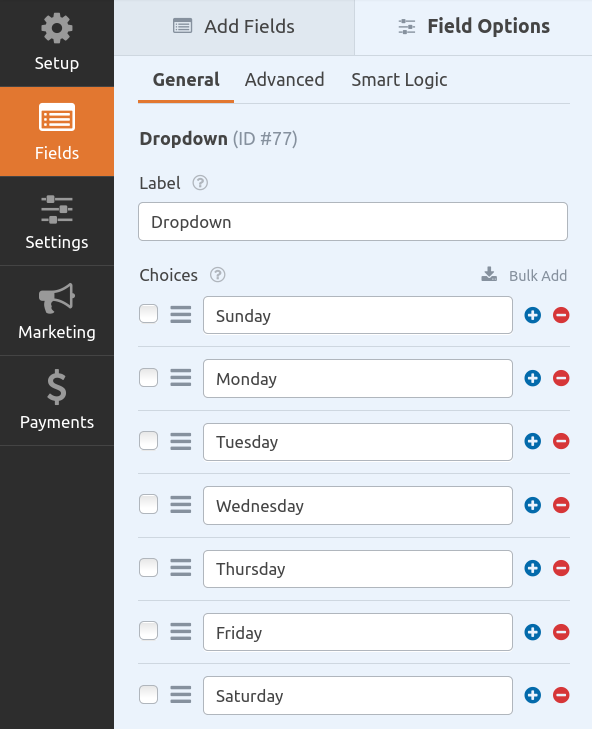Open the Setup gear section

(x=57, y=43)
